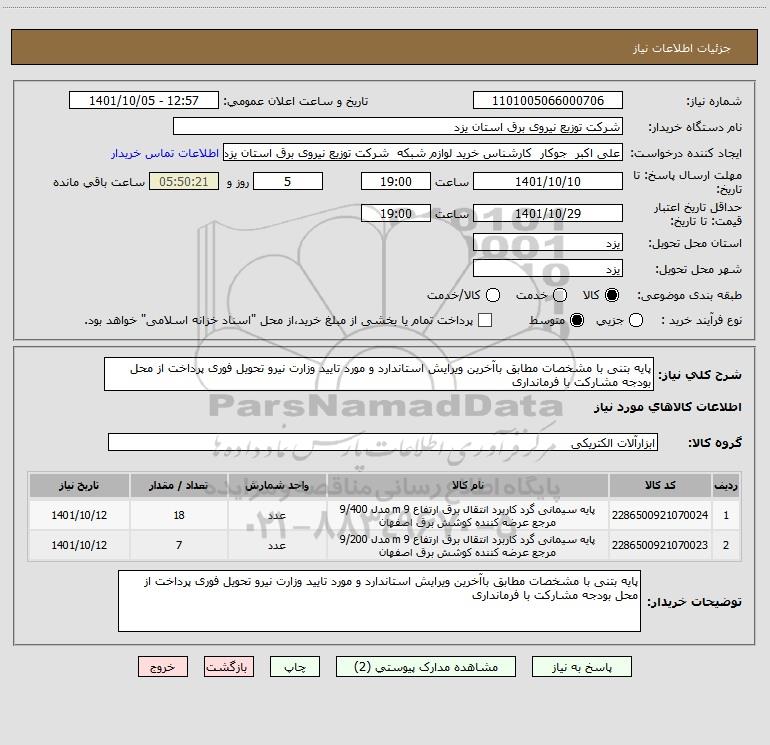Click the نام کالا column header
The image size is (770, 745).
(467, 485)
